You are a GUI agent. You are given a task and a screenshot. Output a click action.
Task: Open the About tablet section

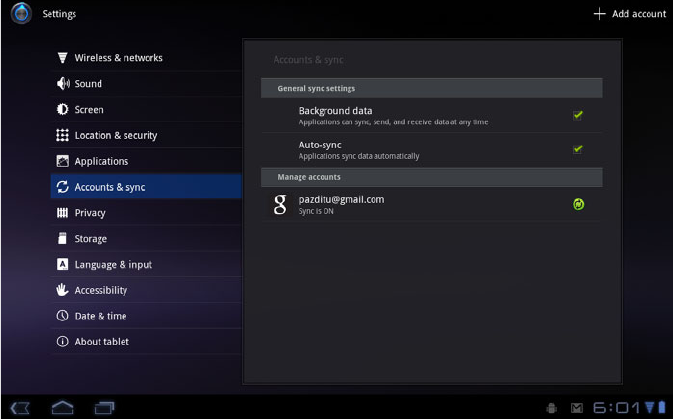pos(101,341)
